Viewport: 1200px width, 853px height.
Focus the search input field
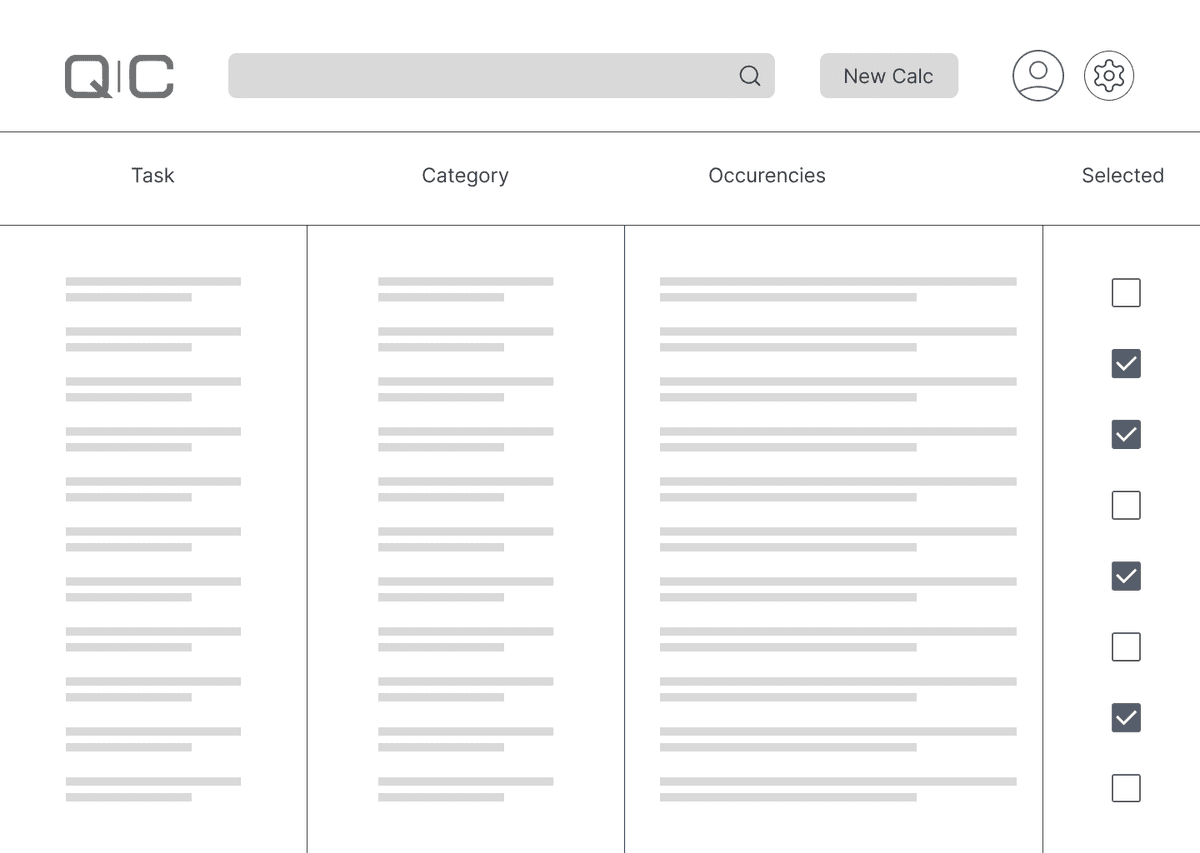[501, 76]
